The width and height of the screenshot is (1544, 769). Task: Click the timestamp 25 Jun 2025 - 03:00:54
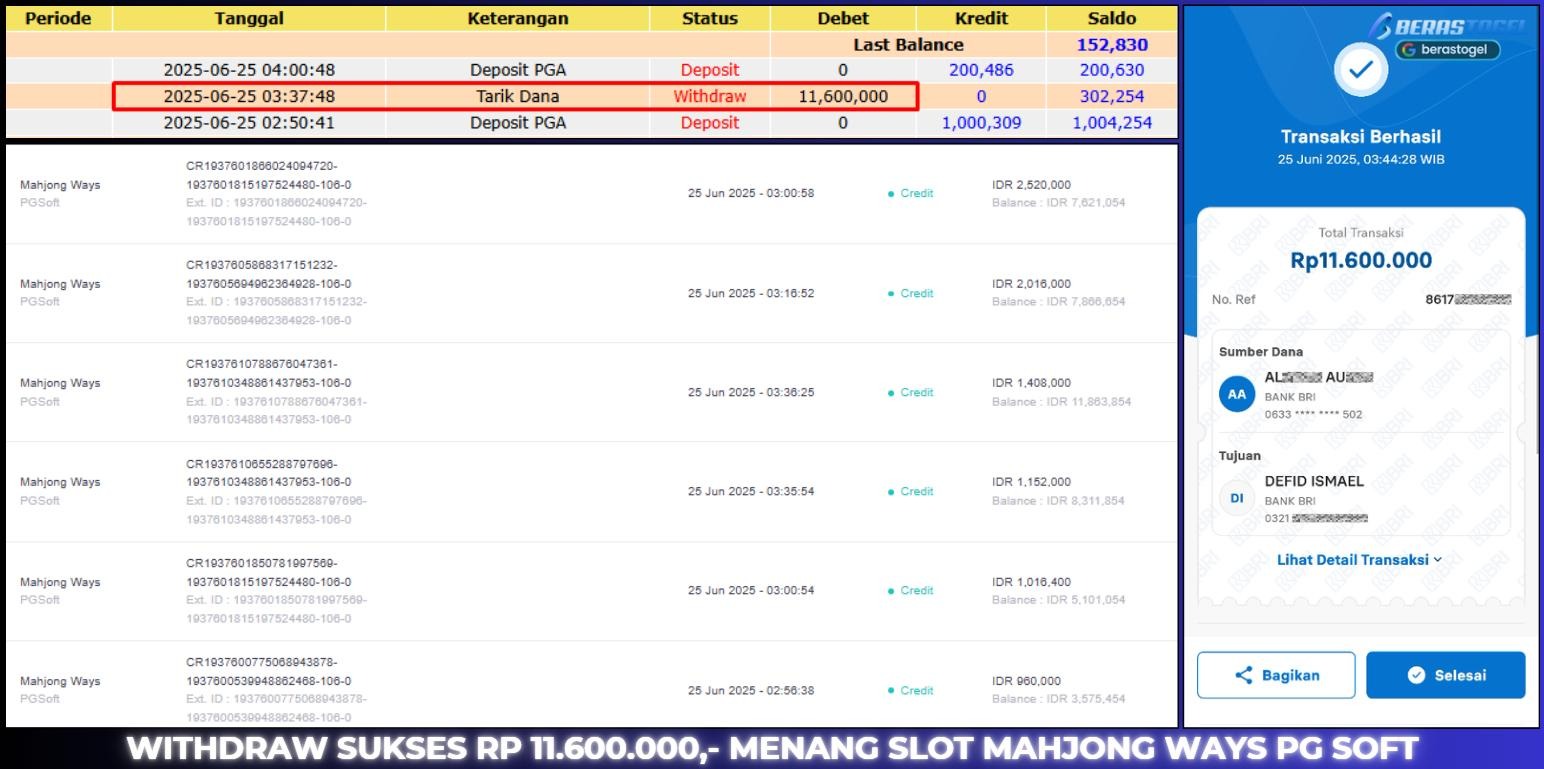click(751, 590)
